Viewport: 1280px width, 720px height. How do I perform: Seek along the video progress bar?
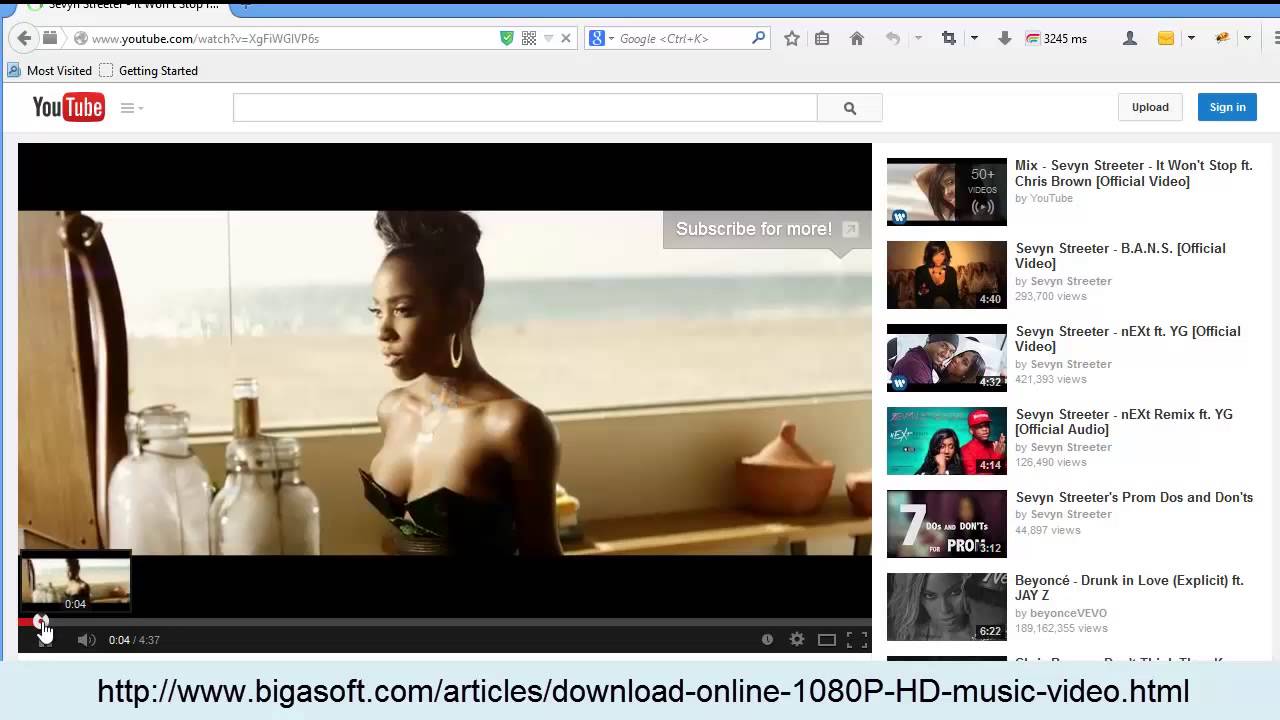[x=445, y=622]
